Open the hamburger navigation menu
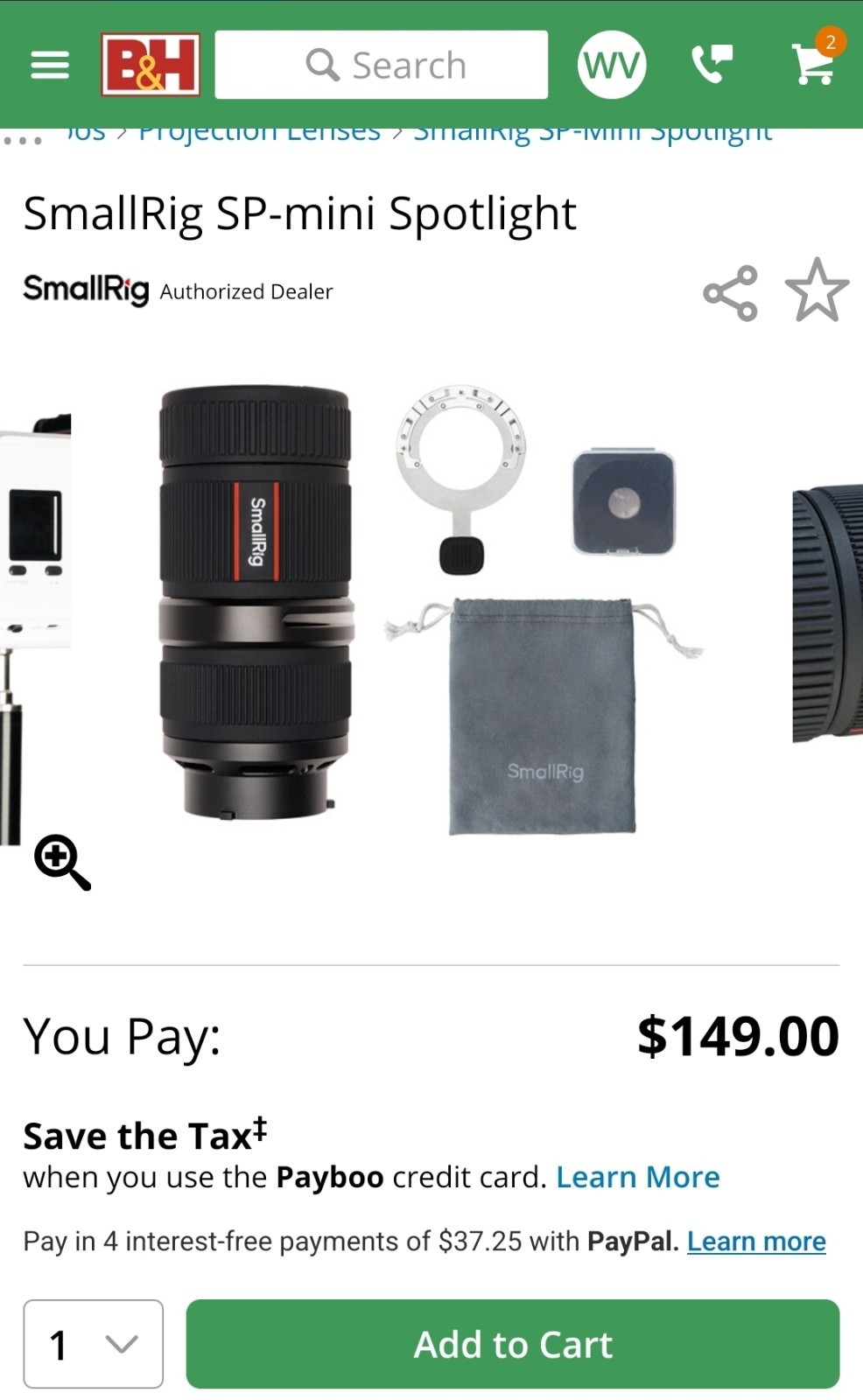863x1400 pixels. (50, 65)
